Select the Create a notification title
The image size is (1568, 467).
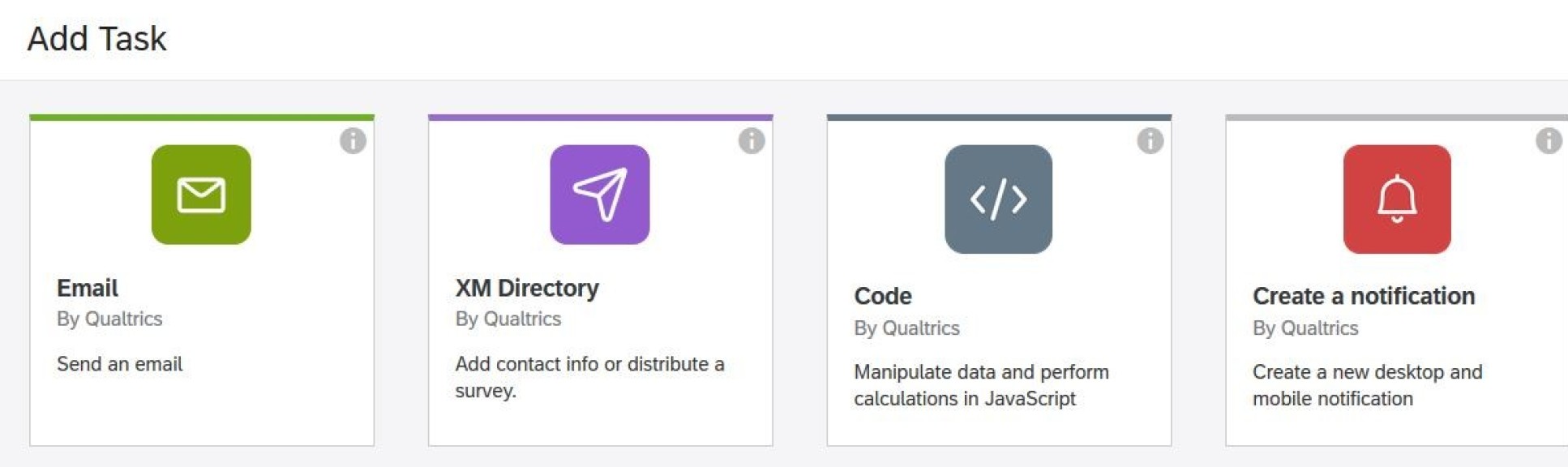click(1364, 296)
